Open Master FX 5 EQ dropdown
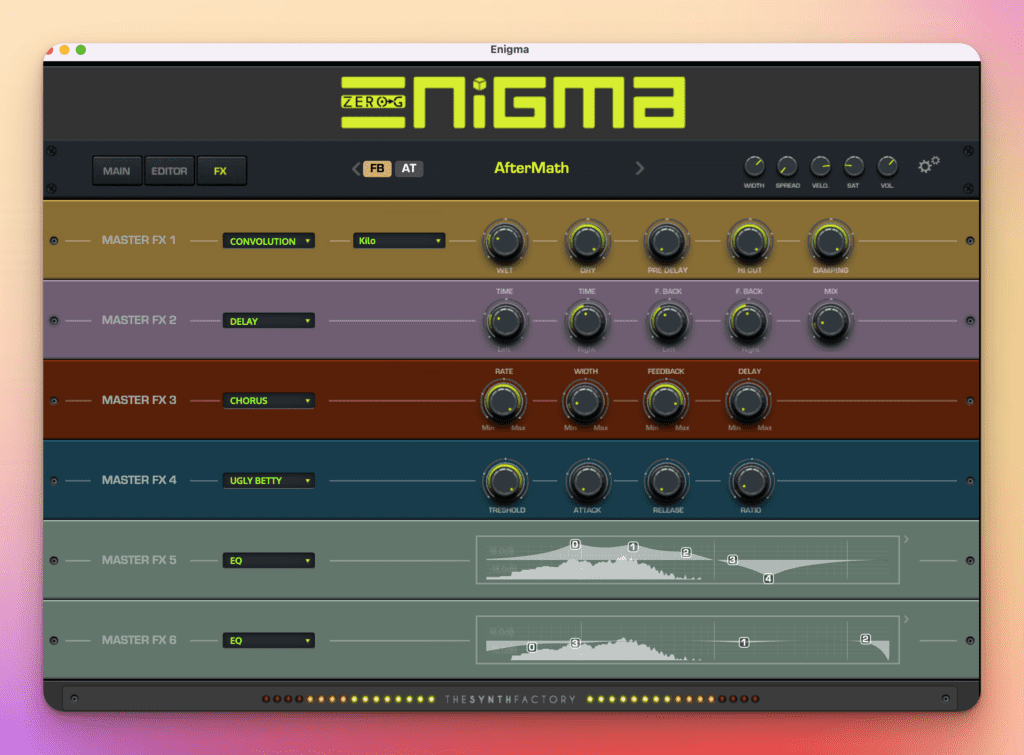This screenshot has width=1024, height=755. [x=268, y=560]
